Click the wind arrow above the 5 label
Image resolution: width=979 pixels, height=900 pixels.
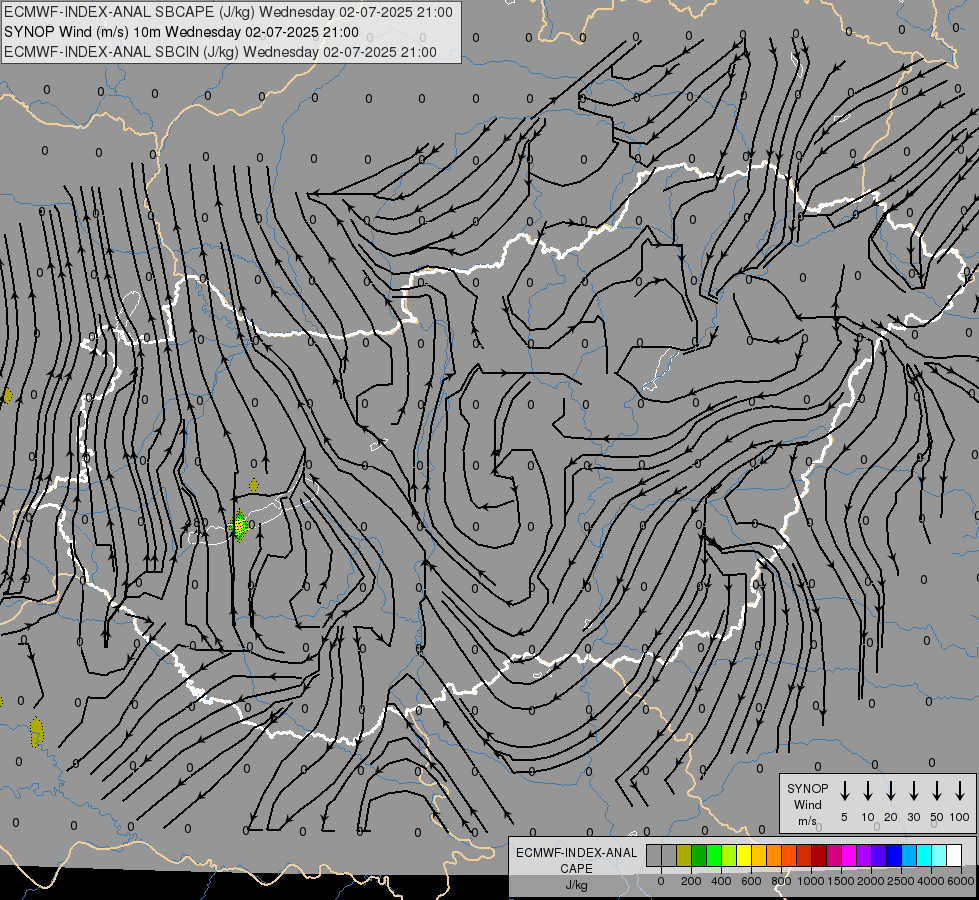click(844, 790)
